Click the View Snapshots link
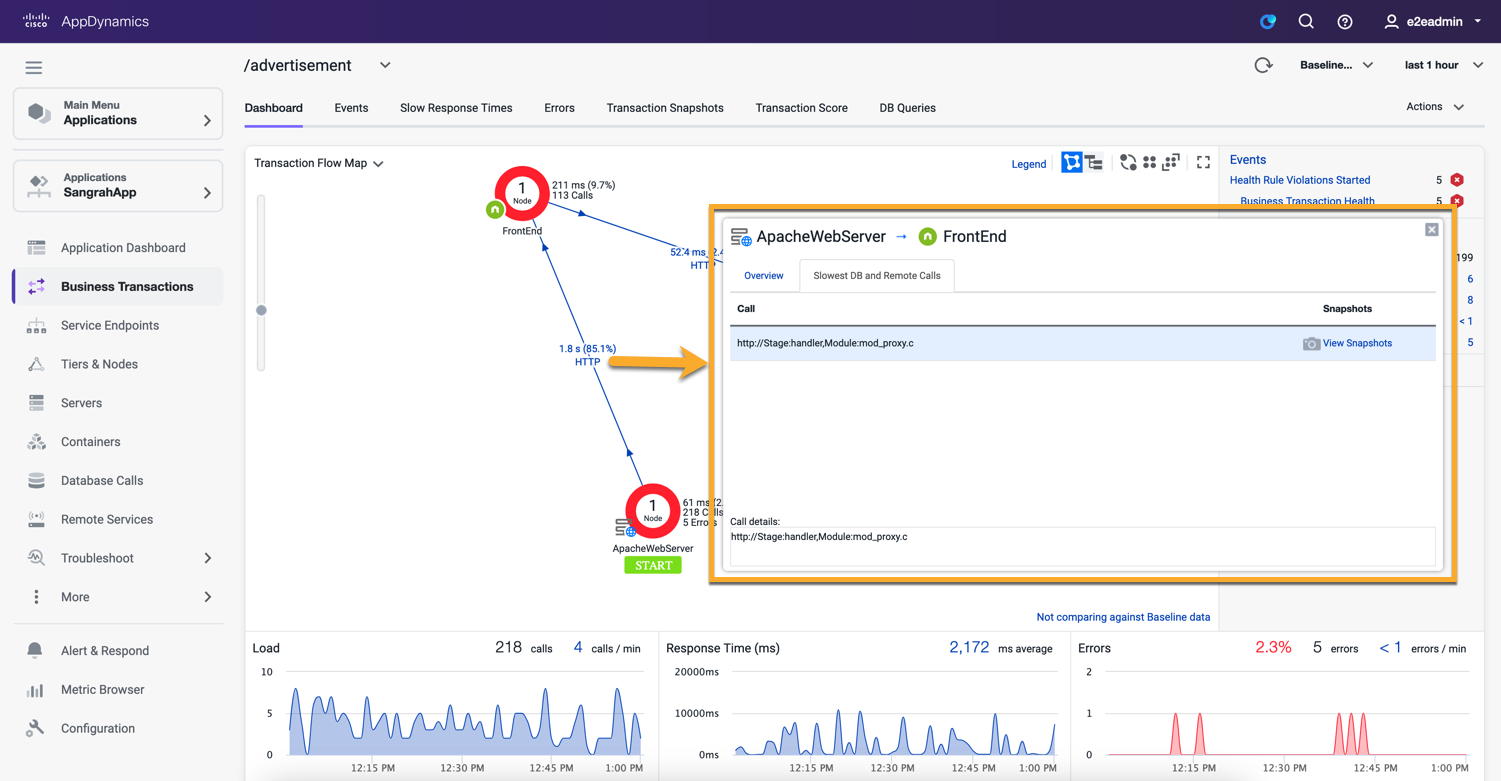Screen dimensions: 1501x781 point(1357,343)
